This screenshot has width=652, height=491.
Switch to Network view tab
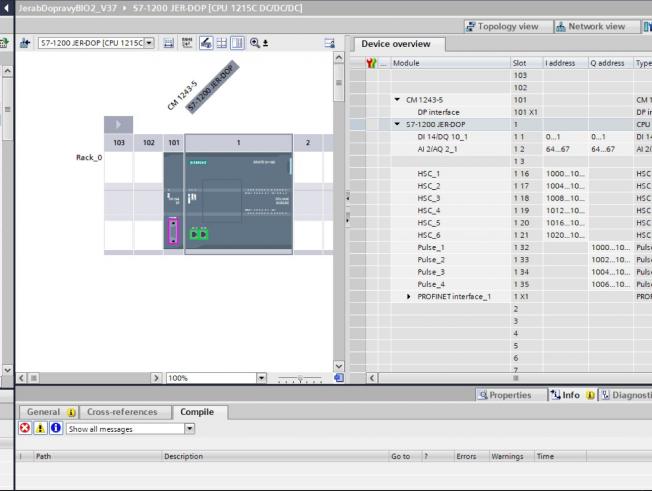pos(597,27)
